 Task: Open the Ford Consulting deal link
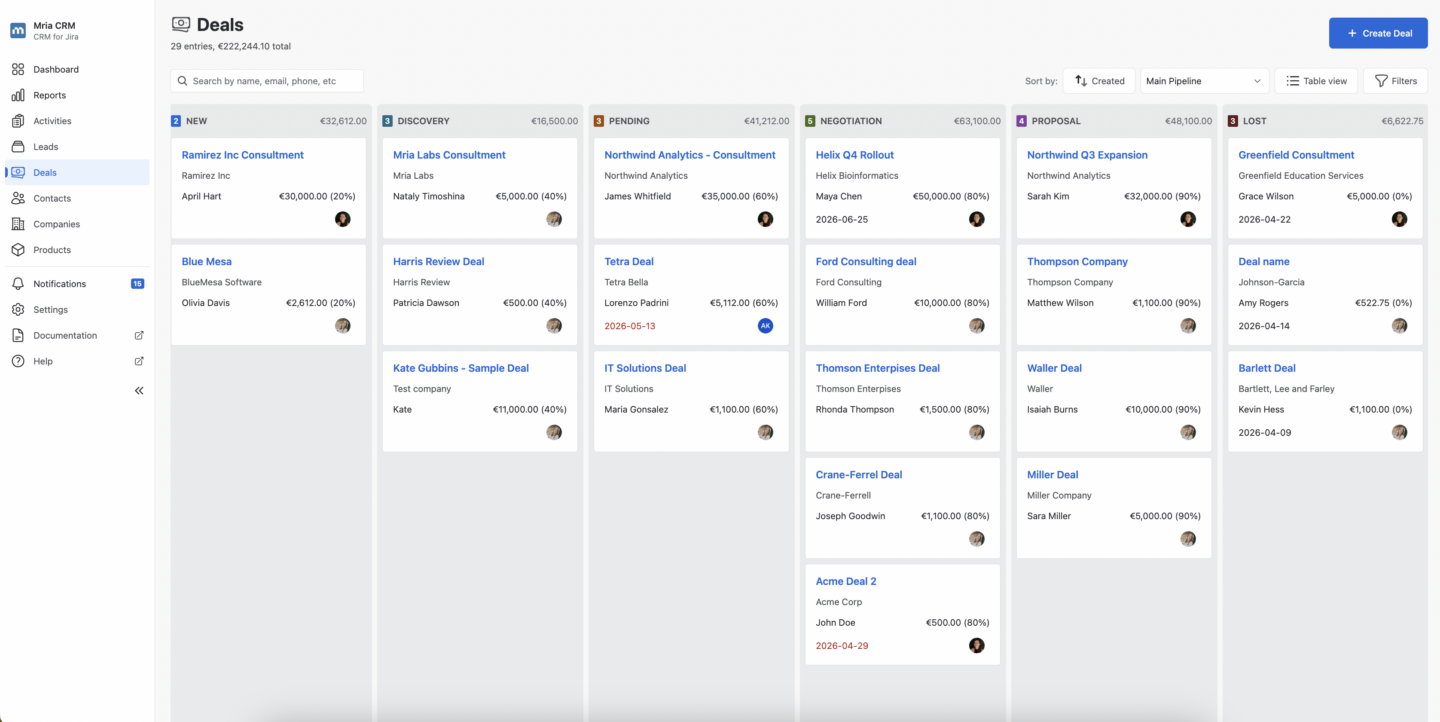866,262
